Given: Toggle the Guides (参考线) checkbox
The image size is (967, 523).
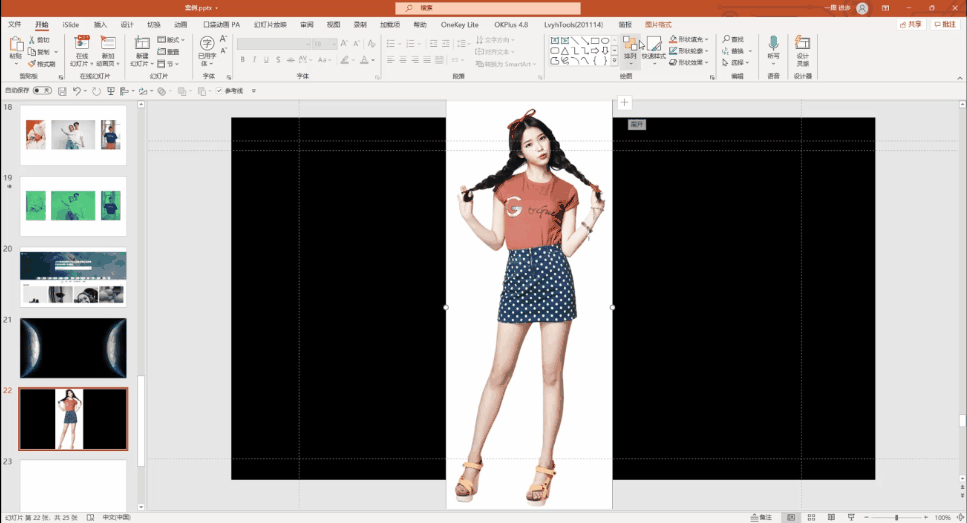Looking at the screenshot, I should point(219,91).
